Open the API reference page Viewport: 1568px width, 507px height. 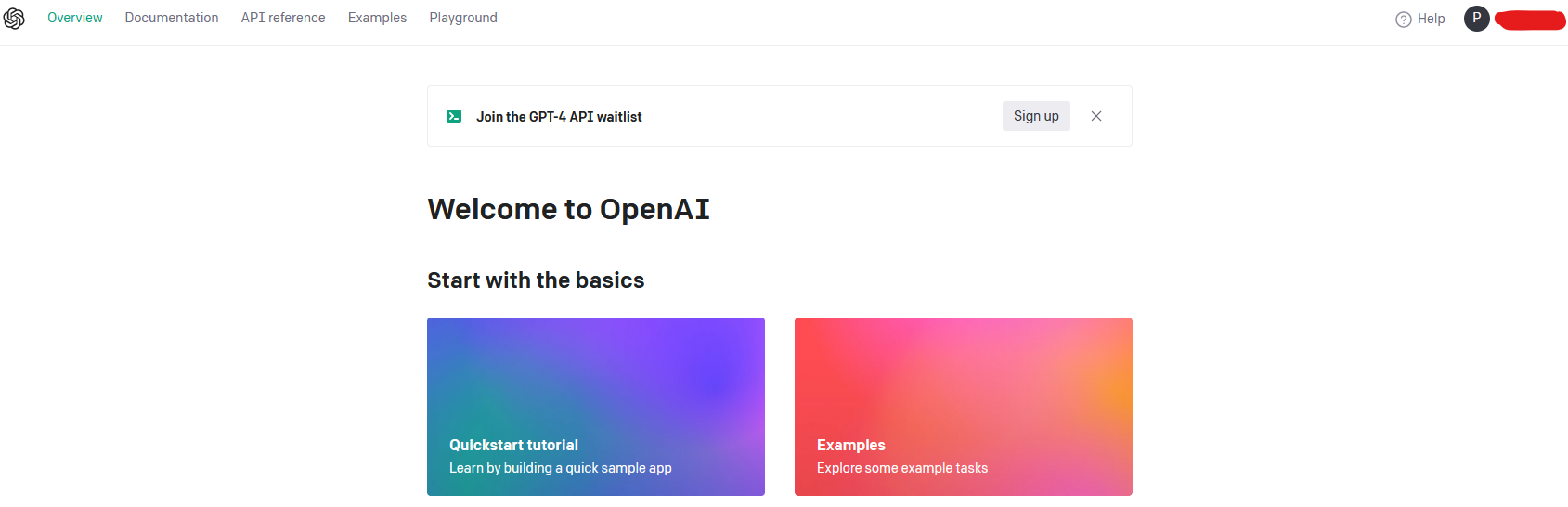tap(283, 18)
